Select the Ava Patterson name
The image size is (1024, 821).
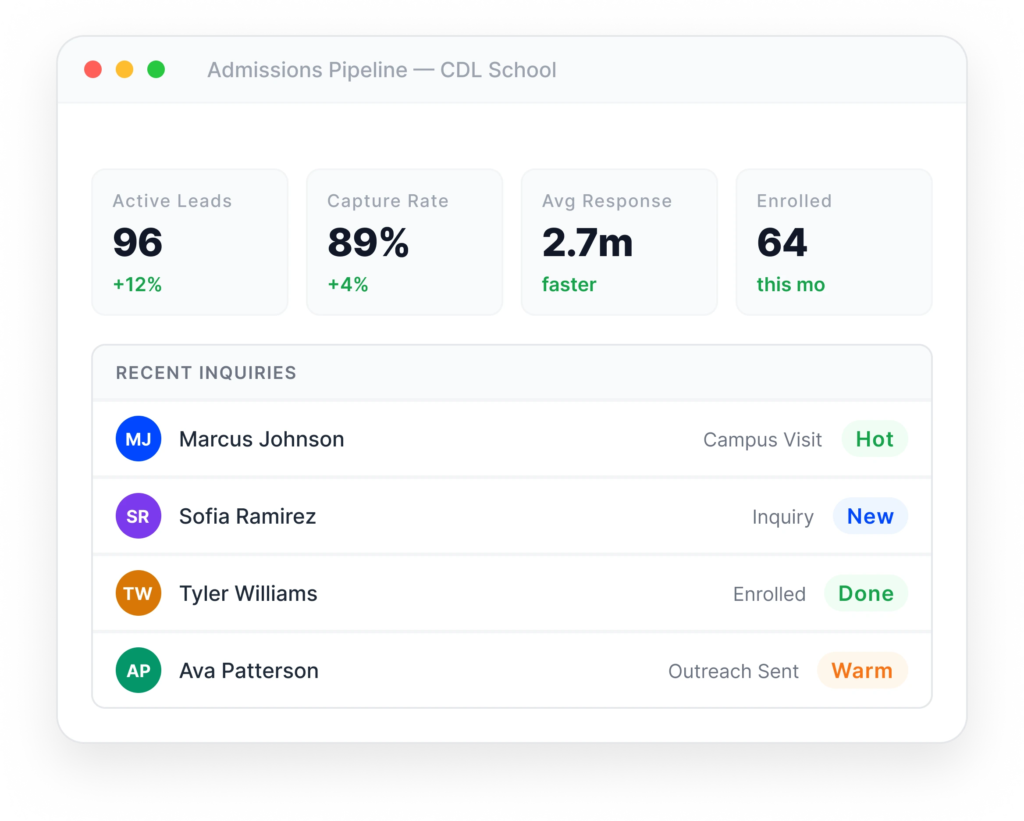click(249, 670)
